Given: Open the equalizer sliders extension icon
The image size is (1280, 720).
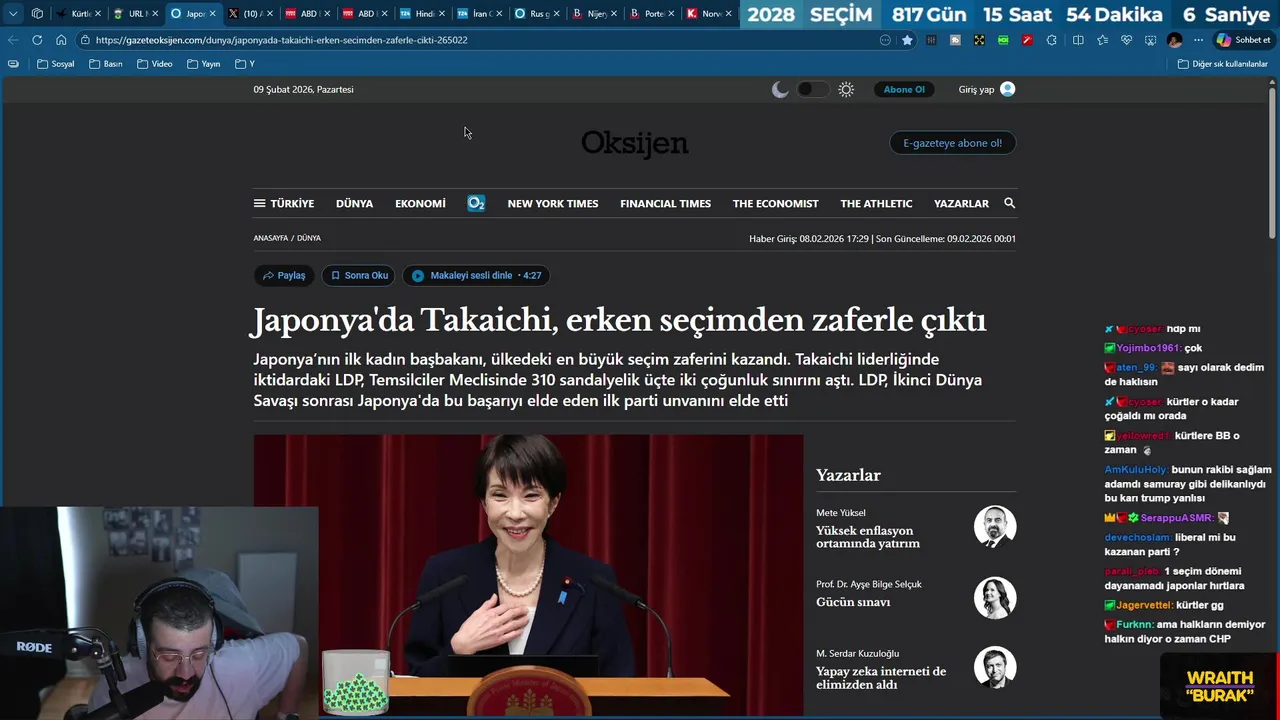Looking at the screenshot, I should tap(931, 40).
